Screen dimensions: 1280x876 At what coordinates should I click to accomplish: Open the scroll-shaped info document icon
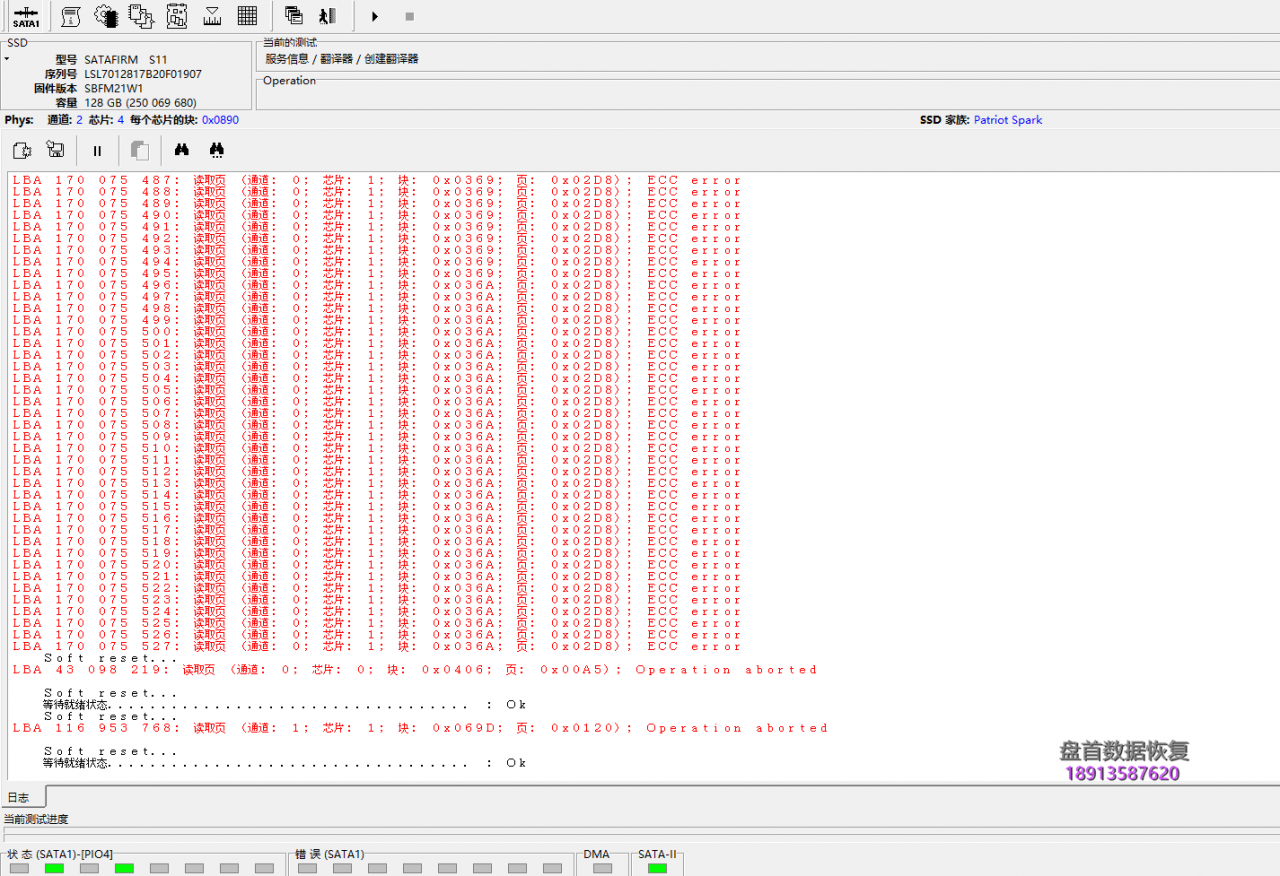tap(71, 16)
